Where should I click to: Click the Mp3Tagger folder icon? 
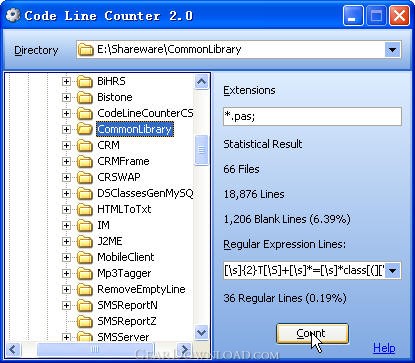point(85,273)
